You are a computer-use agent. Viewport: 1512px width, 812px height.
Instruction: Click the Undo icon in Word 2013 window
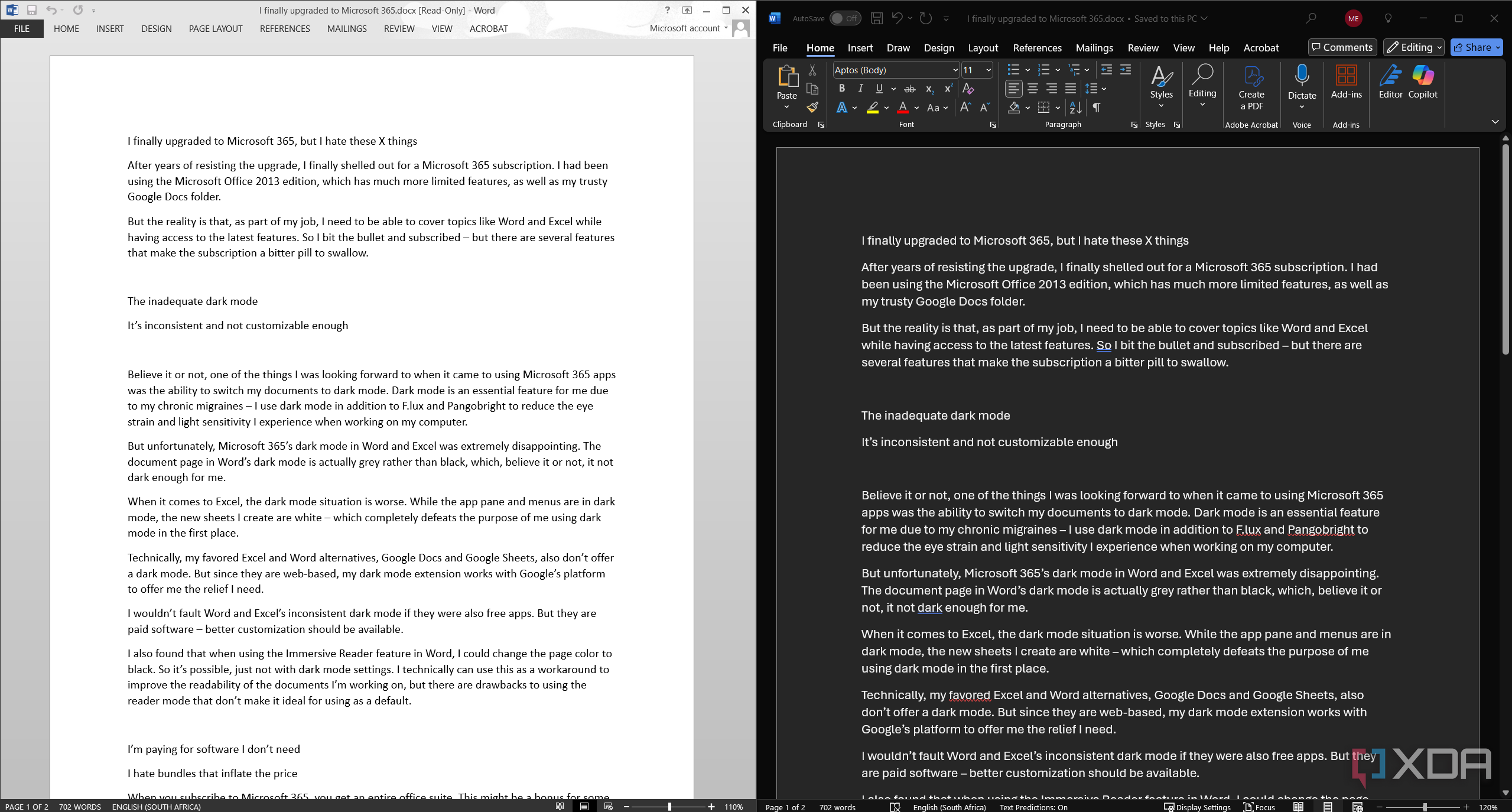coord(51,10)
